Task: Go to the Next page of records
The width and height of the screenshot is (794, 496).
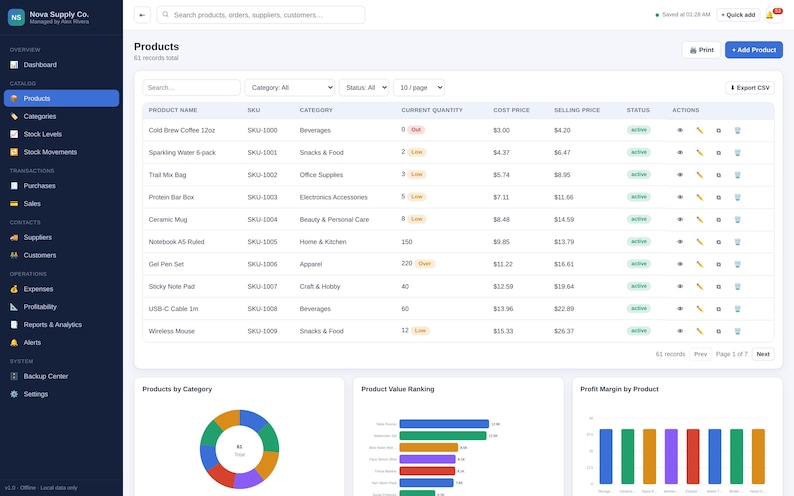Action: pyautogui.click(x=763, y=354)
